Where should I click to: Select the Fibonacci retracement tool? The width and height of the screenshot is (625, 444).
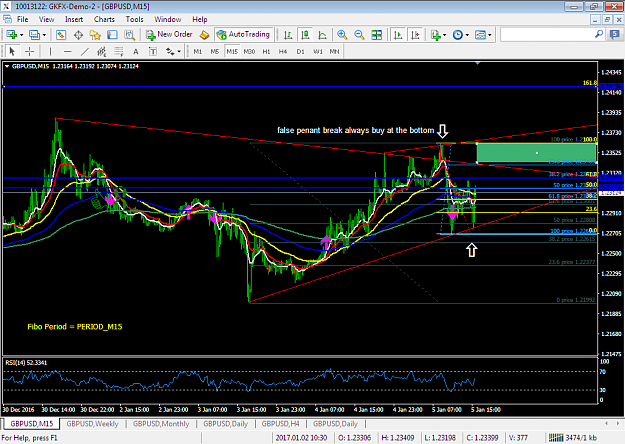tap(119, 51)
